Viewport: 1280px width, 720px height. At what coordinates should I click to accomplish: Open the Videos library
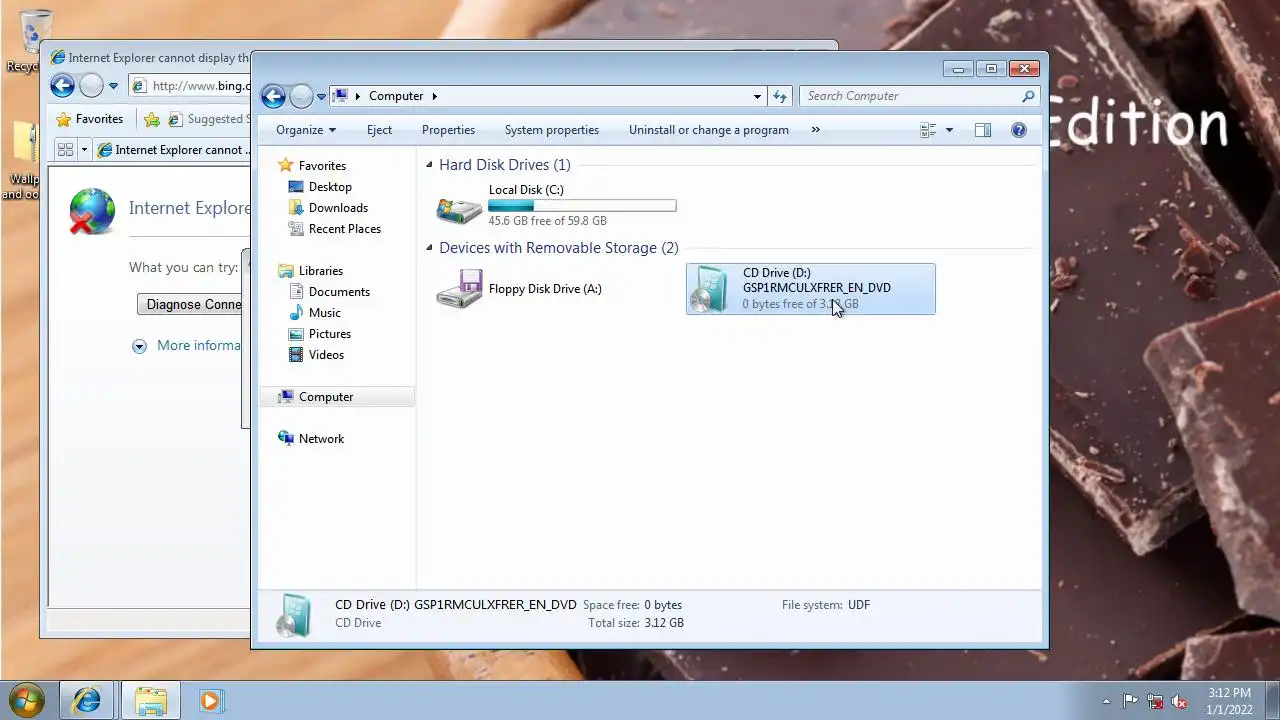326,355
